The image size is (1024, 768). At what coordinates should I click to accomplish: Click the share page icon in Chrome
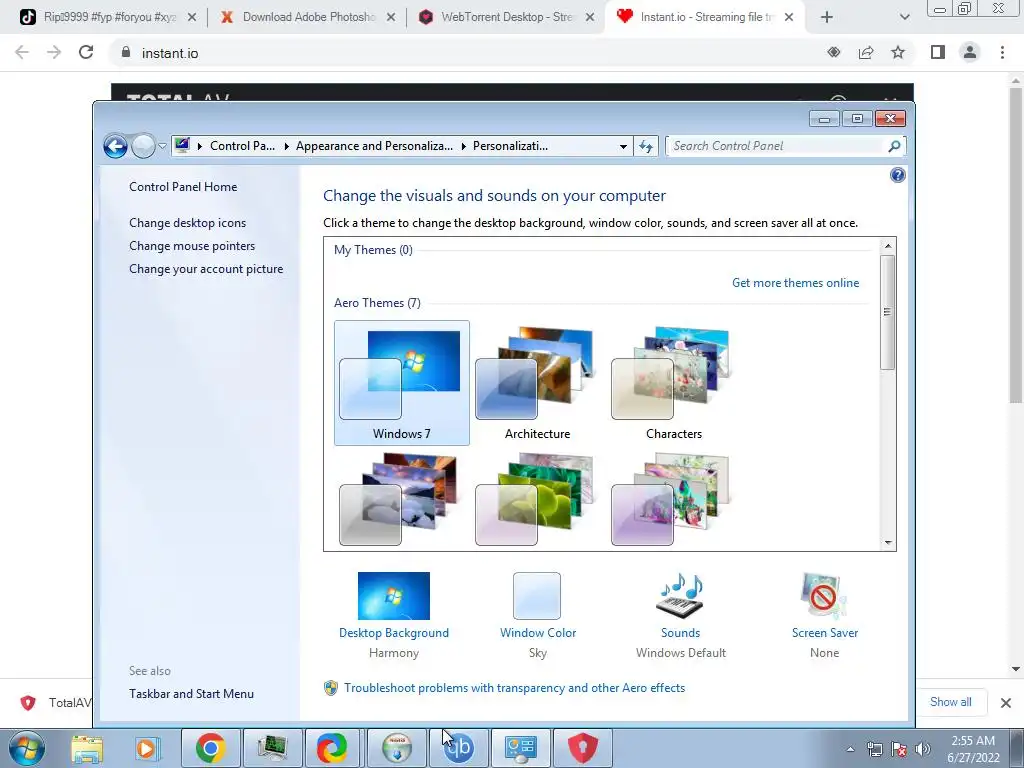(866, 52)
